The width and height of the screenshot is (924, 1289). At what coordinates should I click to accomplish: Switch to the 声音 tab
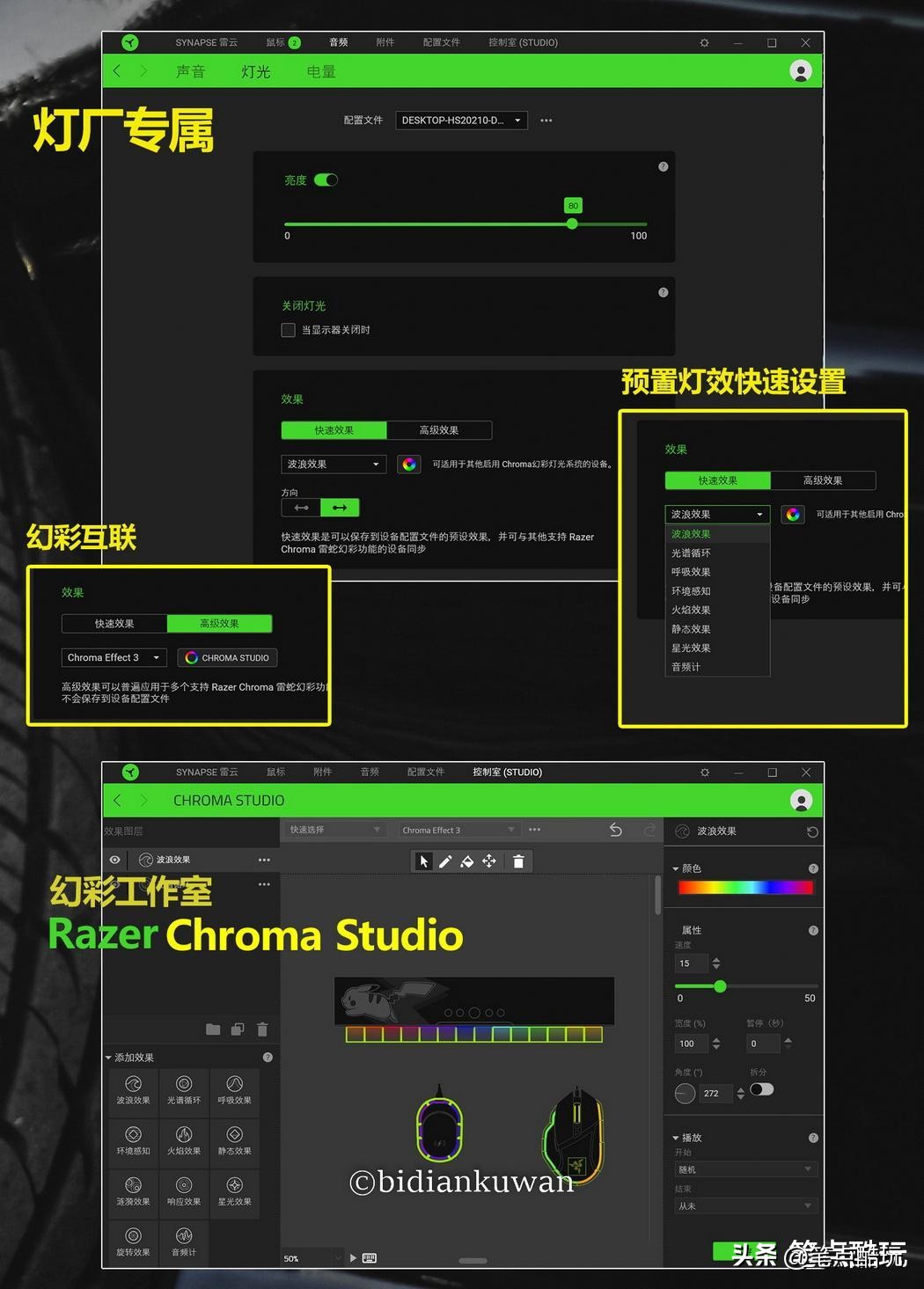[190, 71]
